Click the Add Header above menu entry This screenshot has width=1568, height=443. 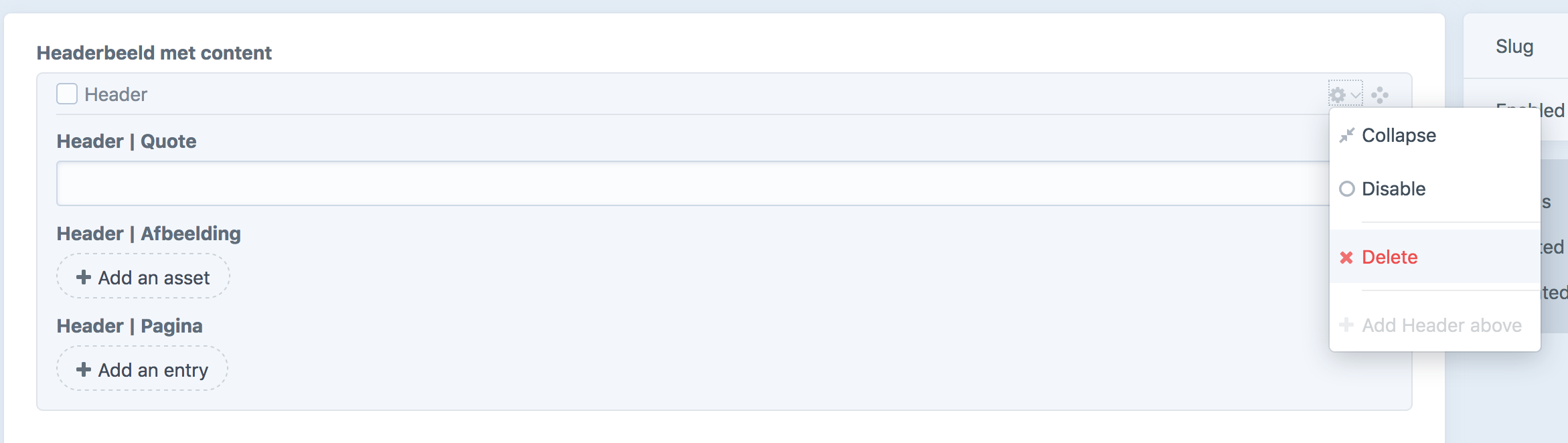click(x=1441, y=325)
